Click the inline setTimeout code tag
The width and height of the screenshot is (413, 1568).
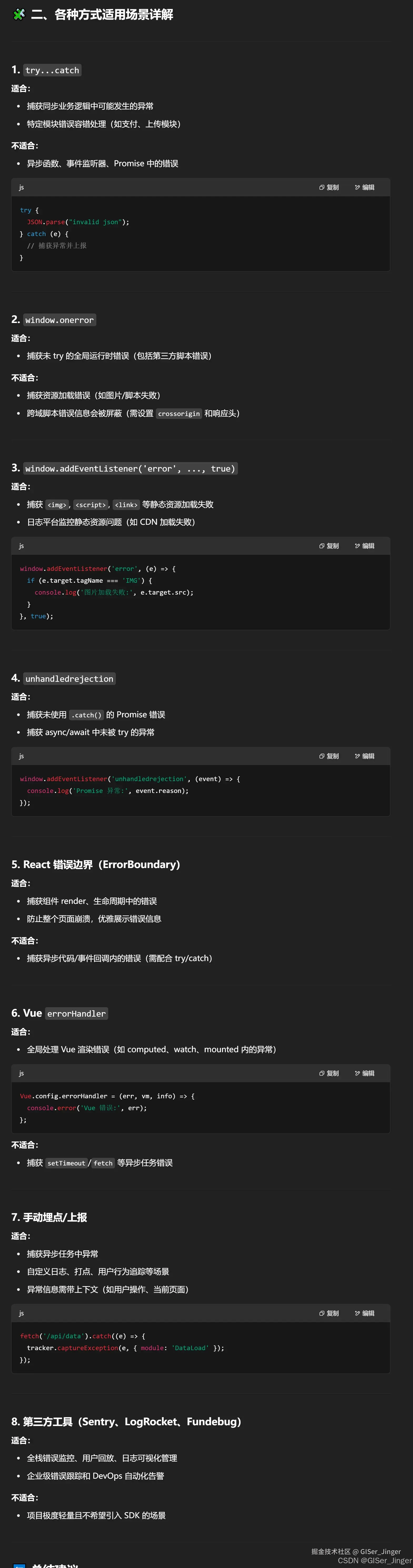(66, 1163)
